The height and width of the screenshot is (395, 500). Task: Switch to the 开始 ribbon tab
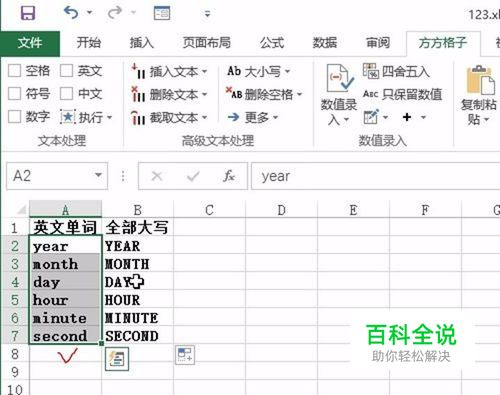[89, 43]
